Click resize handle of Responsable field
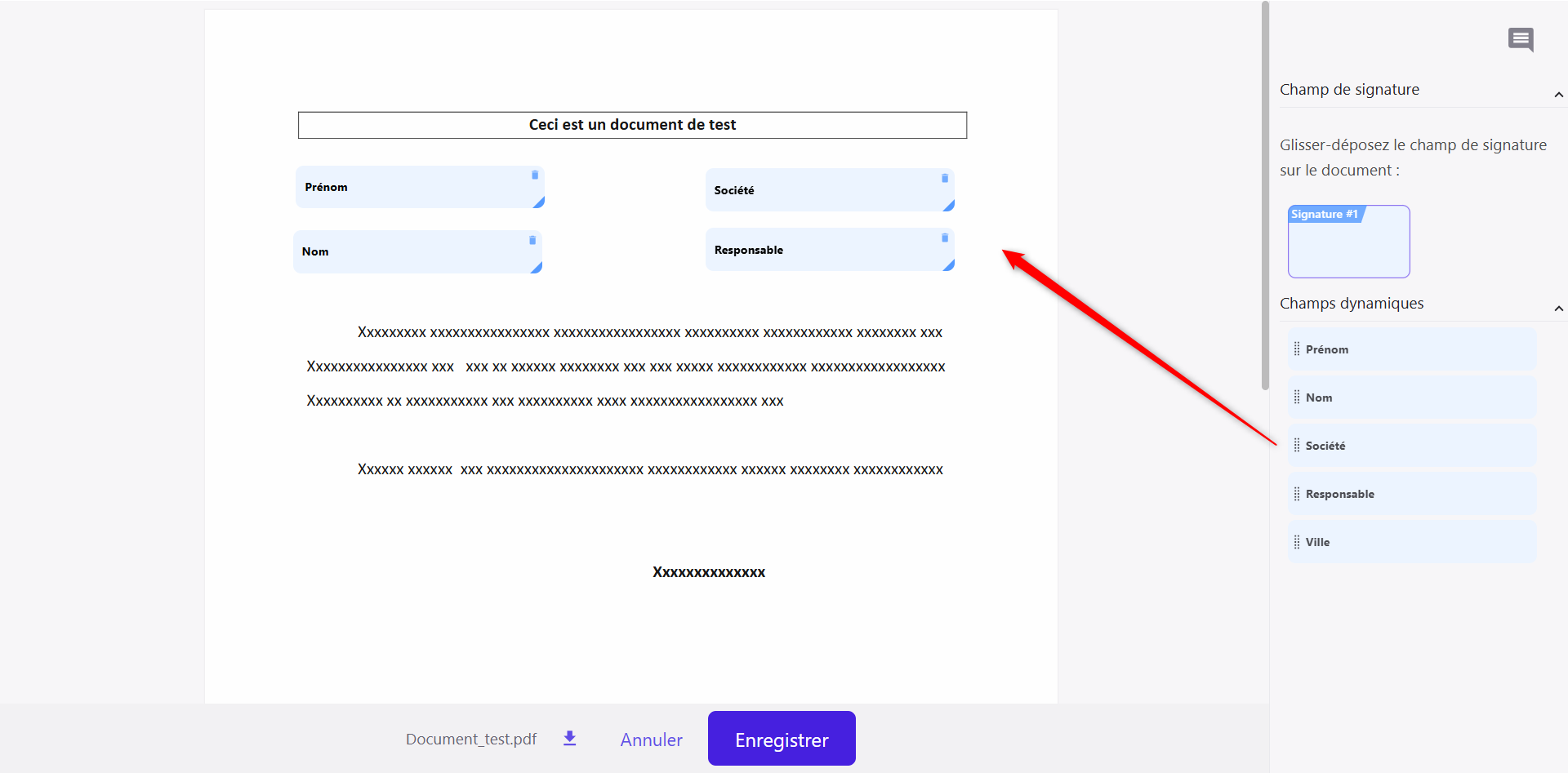The image size is (1568, 773). [x=949, y=265]
